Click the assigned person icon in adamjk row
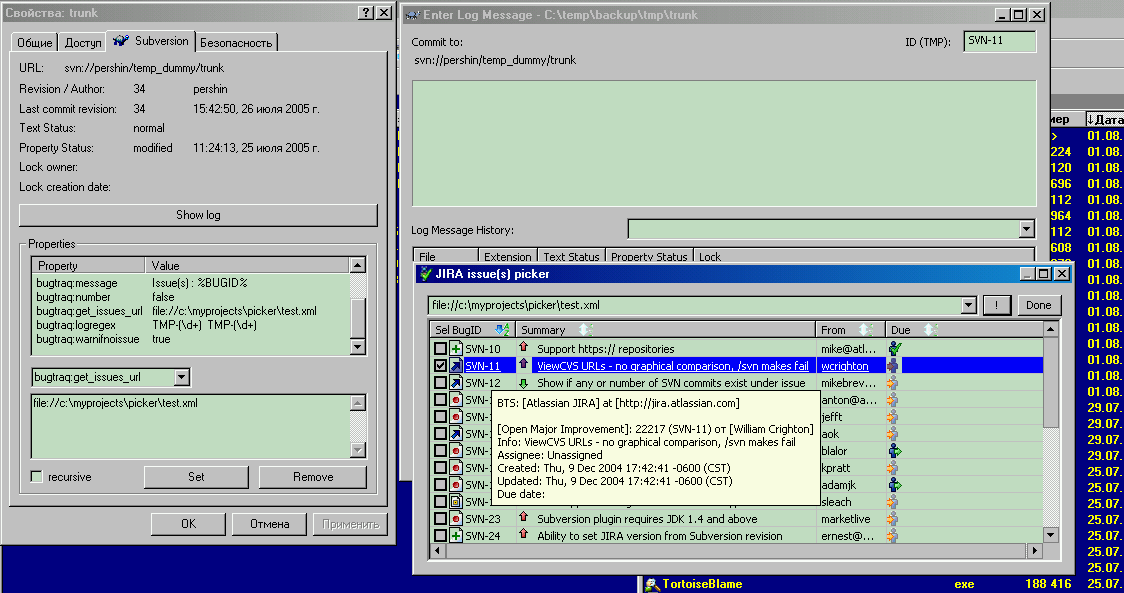Screen dimensions: 1124x593 (x=894, y=485)
